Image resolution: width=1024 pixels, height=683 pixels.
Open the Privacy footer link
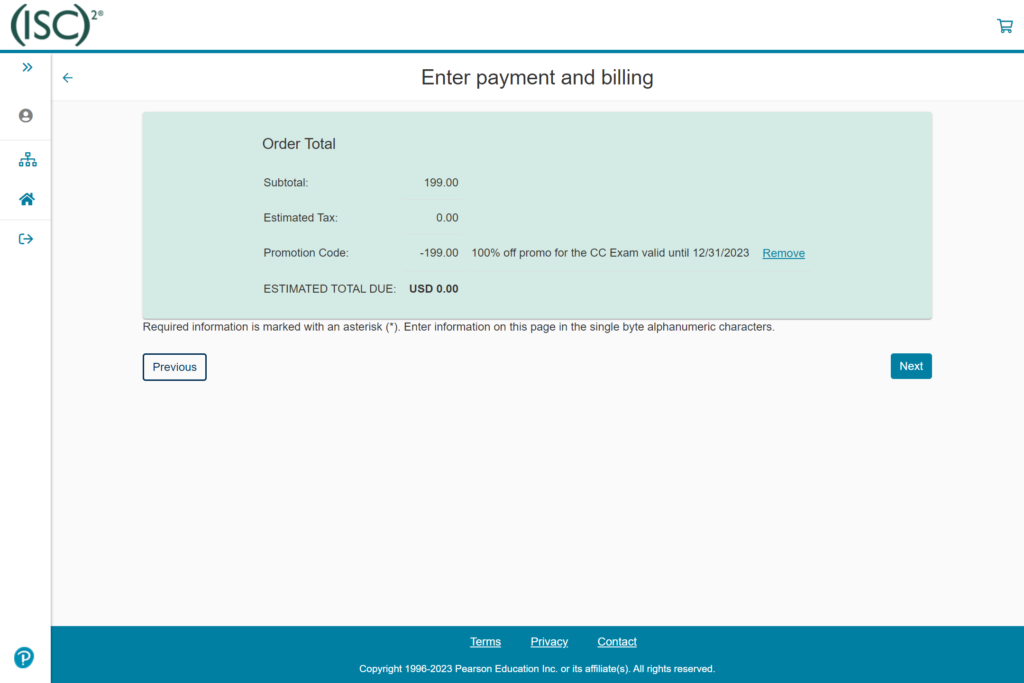549,642
